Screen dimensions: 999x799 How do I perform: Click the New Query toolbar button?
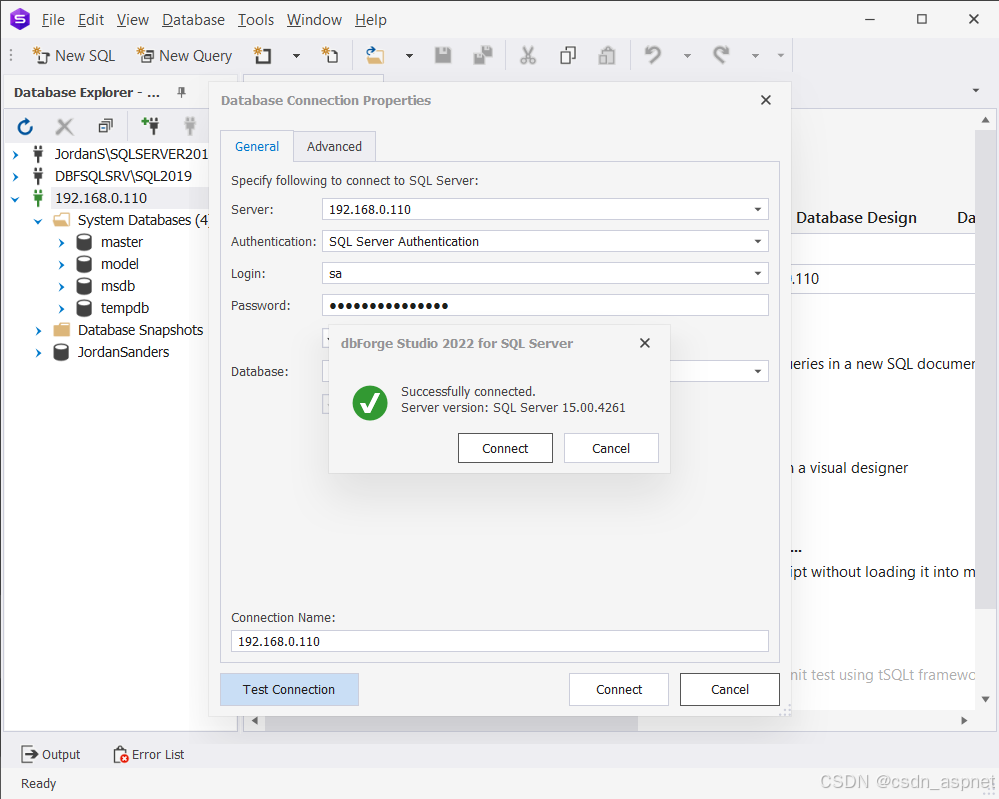[185, 55]
